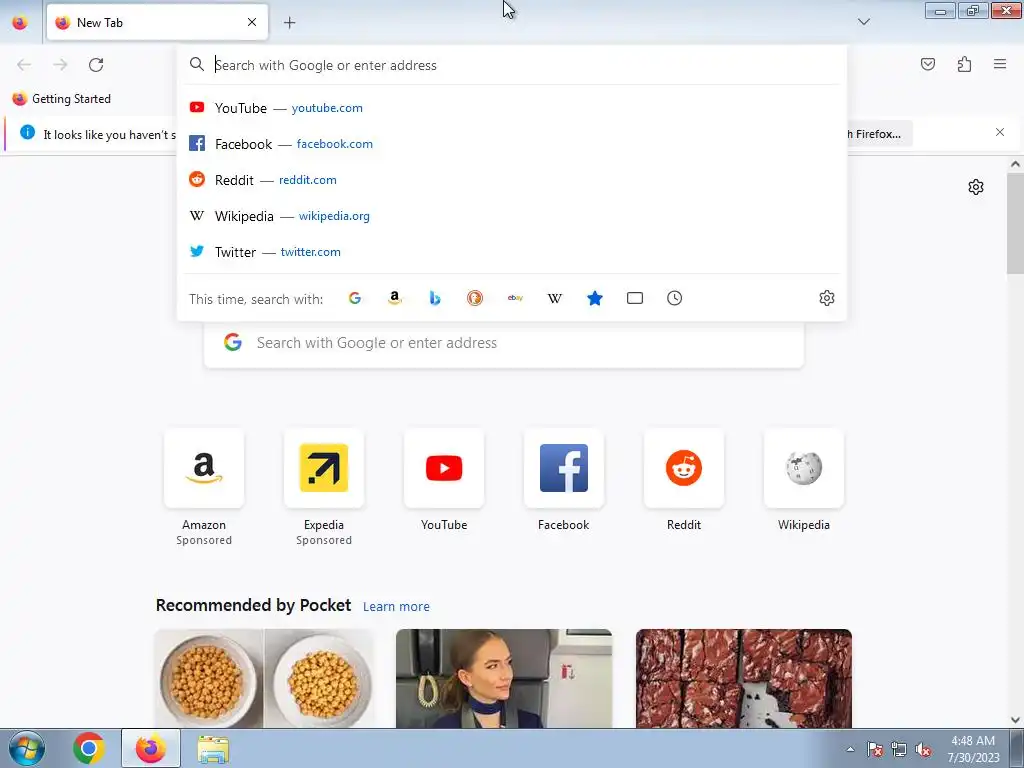Viewport: 1024px width, 768px height.
Task: Personalize new tab via gear icon
Action: pos(976,187)
